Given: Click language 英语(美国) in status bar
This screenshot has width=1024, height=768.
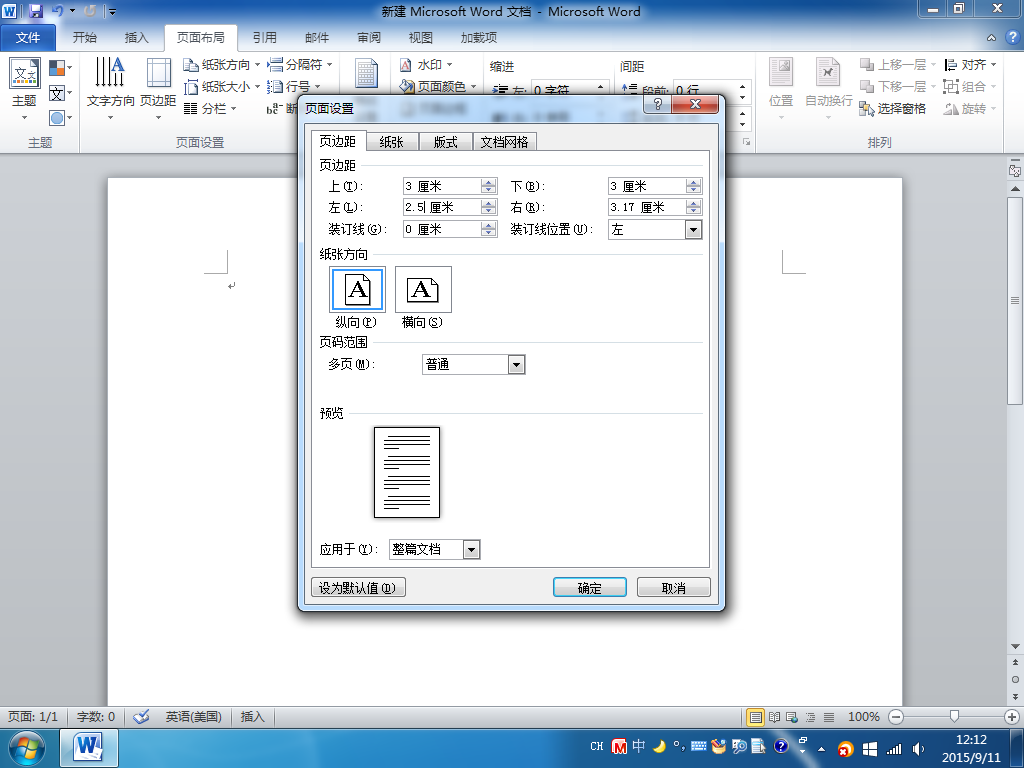Looking at the screenshot, I should point(193,717).
